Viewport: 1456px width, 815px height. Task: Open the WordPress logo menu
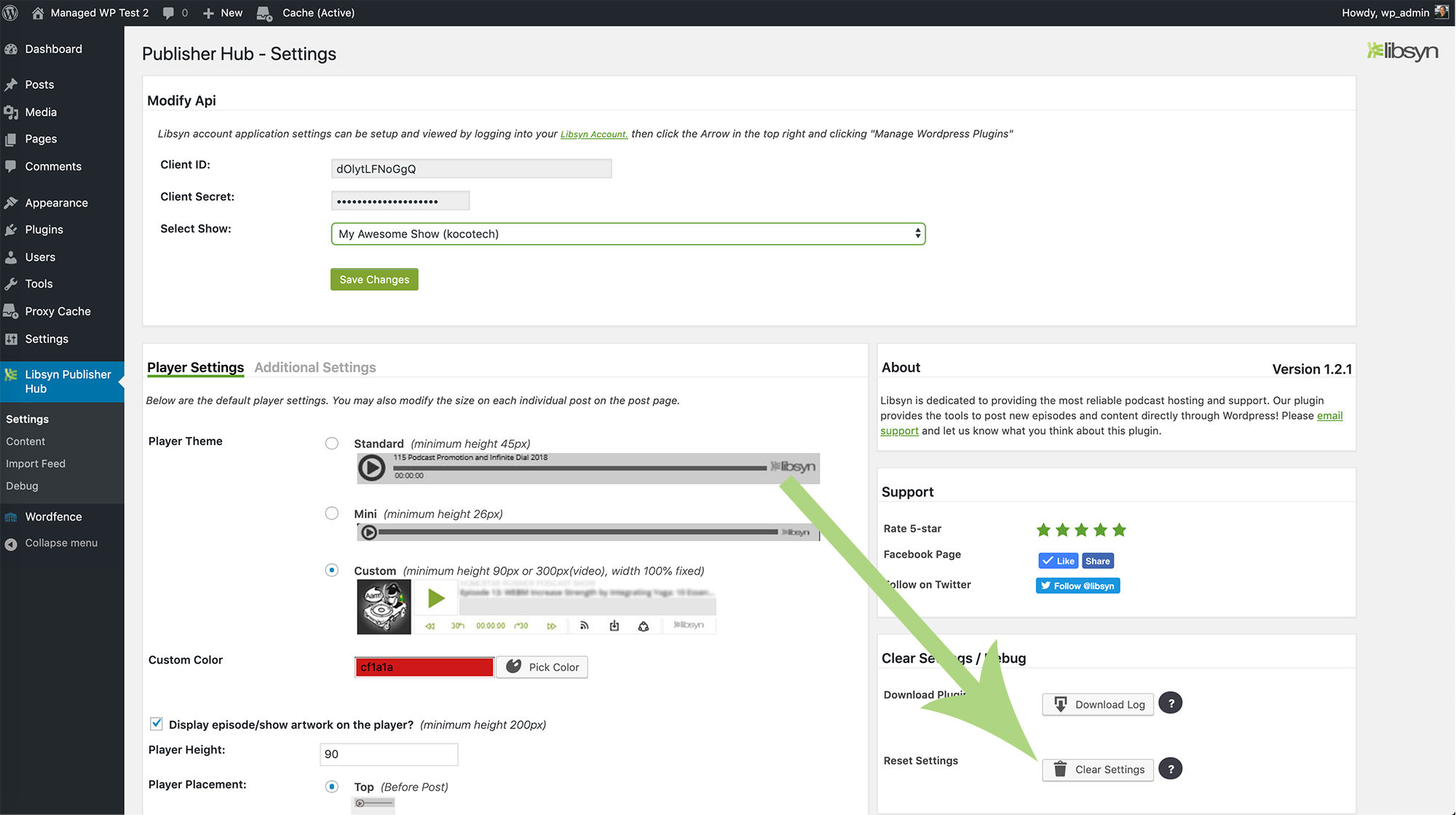coord(11,12)
